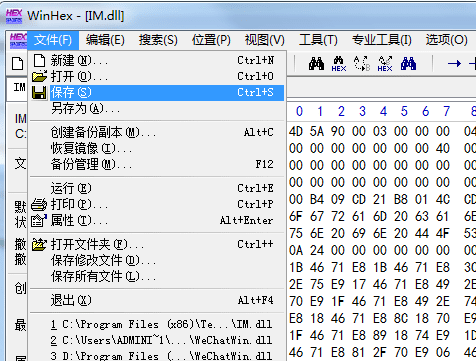The height and width of the screenshot is (361, 476).
Task: Click the blue right-arrow Go To icon
Action: (454, 63)
